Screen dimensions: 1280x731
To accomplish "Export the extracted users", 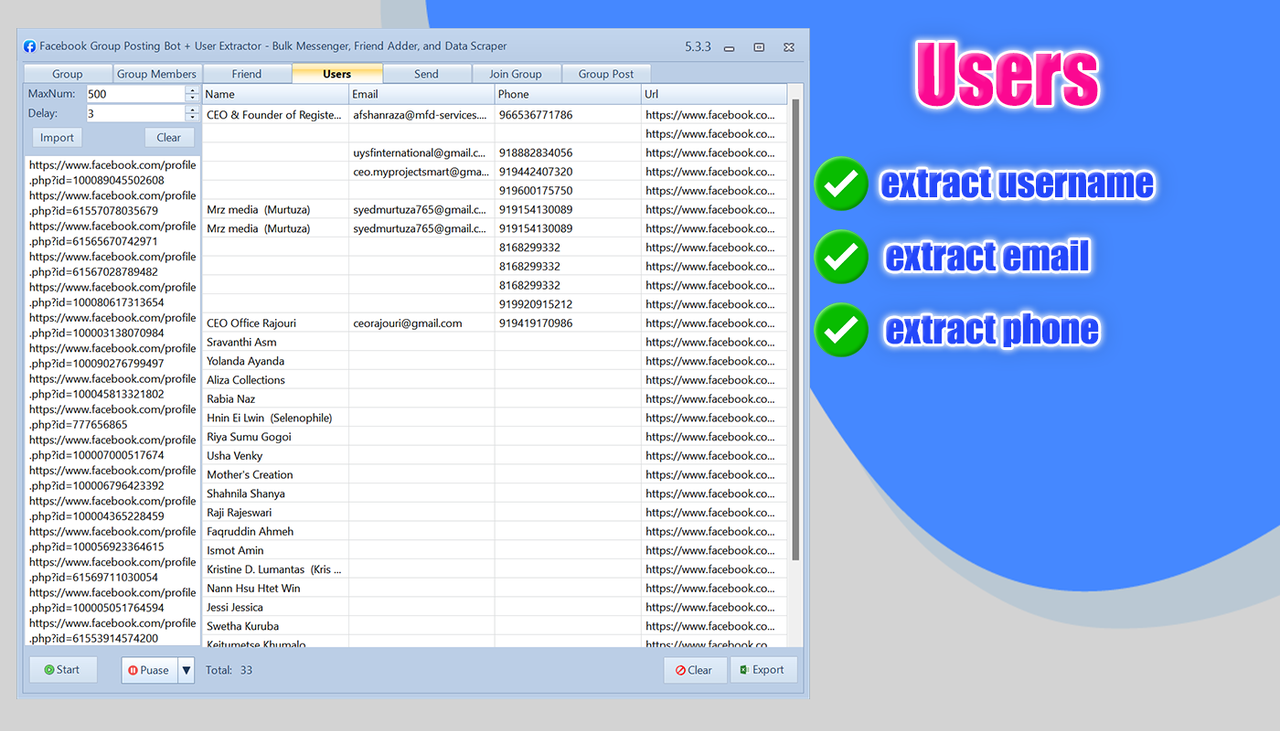I will 764,670.
